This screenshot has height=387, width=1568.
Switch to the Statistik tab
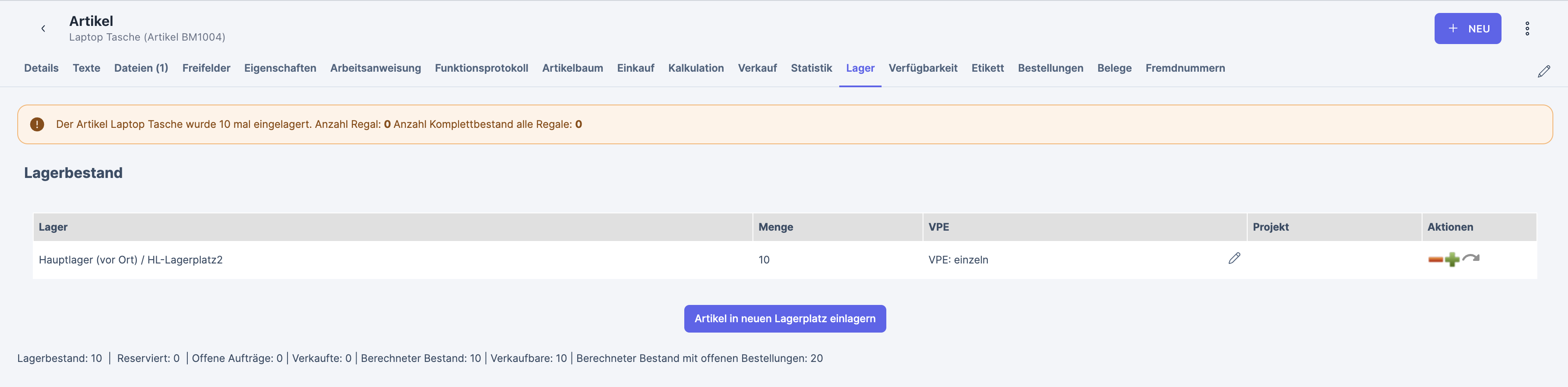811,68
